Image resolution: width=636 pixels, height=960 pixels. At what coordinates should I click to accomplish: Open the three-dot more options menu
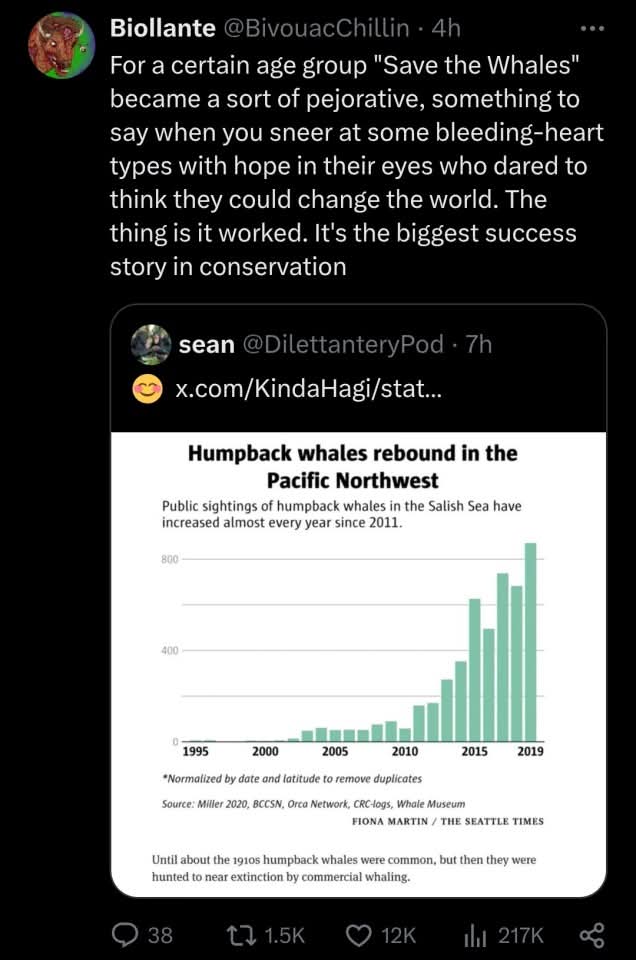[592, 28]
